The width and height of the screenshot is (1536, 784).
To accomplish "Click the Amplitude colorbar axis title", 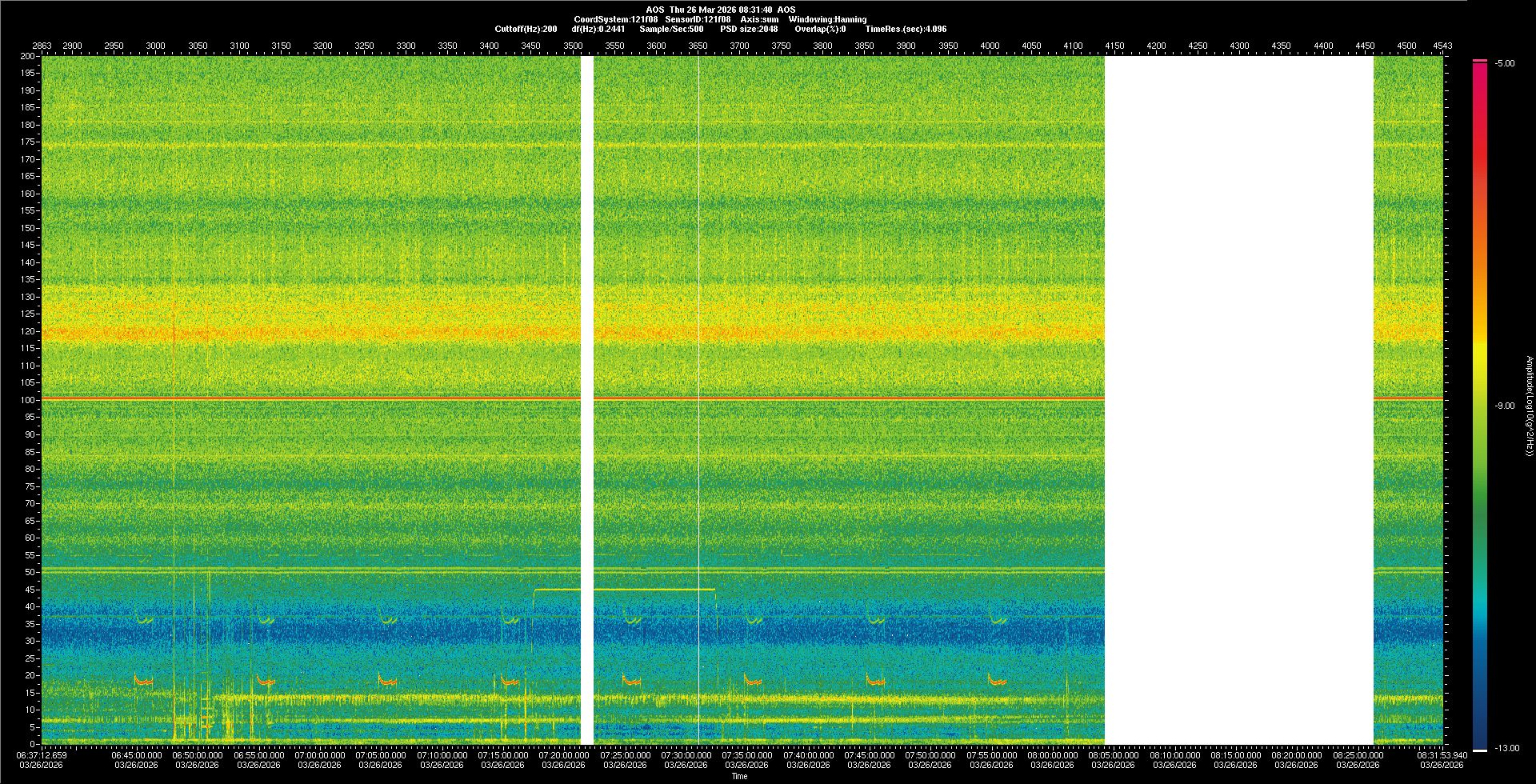I will 1529,406.
